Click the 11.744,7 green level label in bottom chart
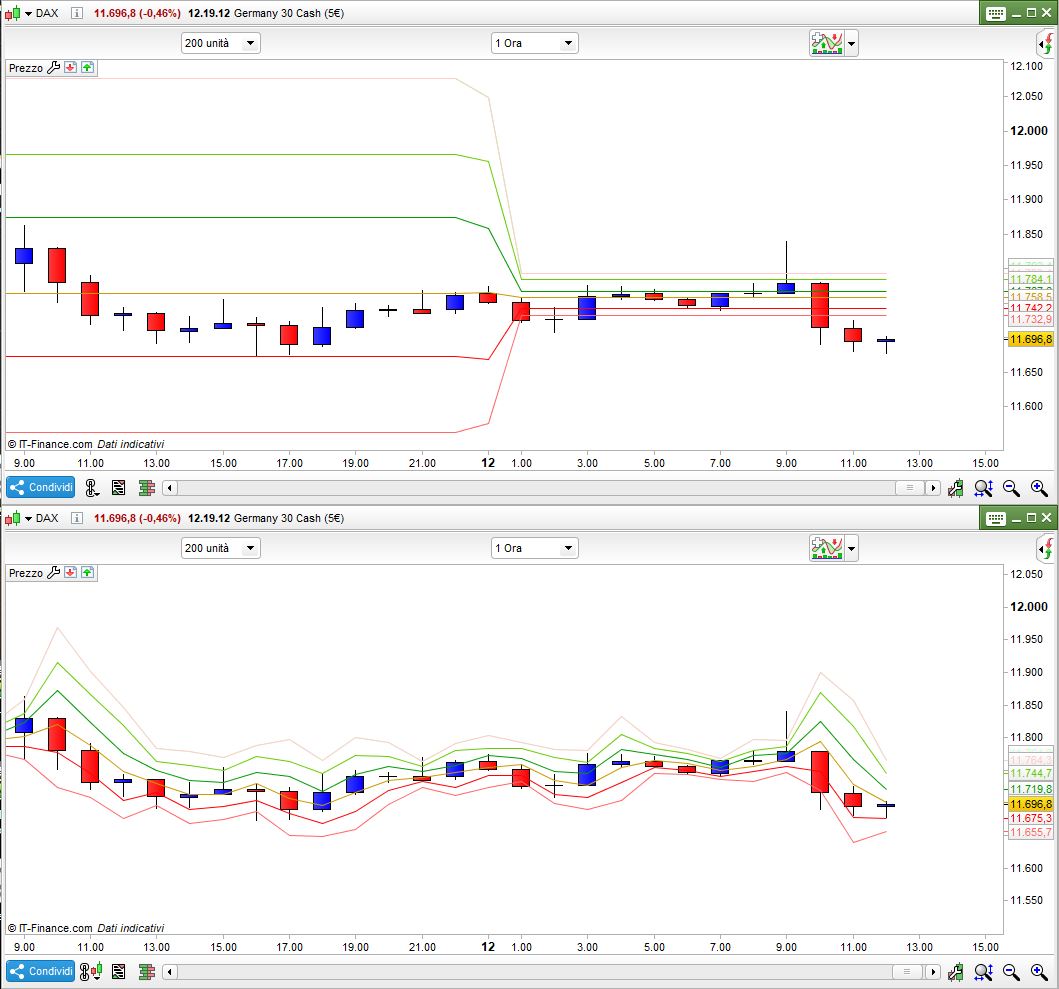This screenshot has height=989, width=1059. pyautogui.click(x=1031, y=773)
